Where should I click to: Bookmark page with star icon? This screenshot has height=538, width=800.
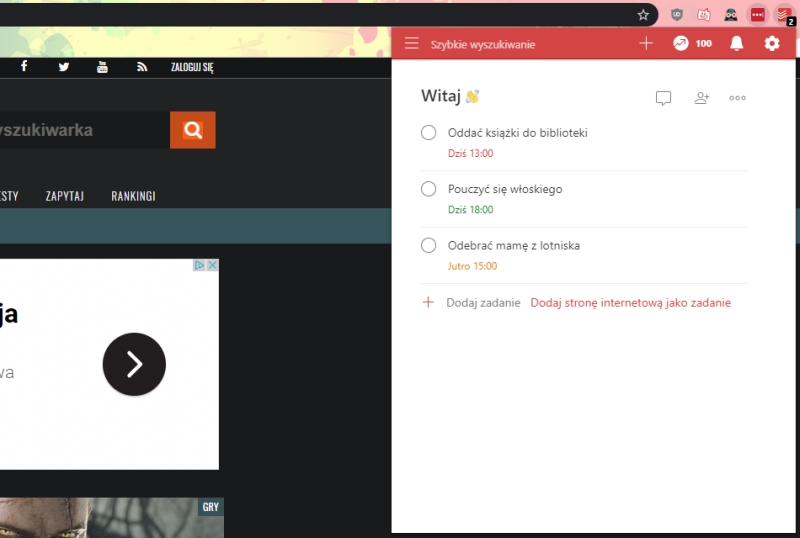tap(643, 15)
